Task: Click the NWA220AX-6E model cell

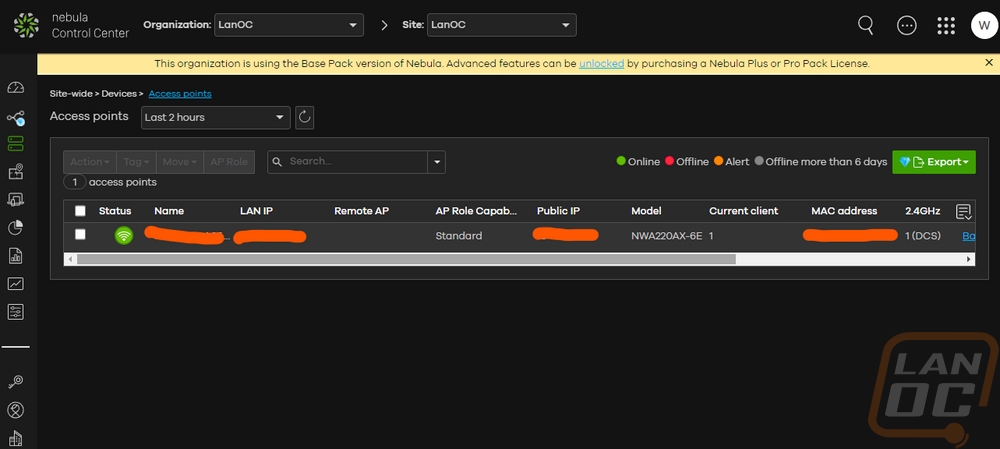Action: [x=666, y=236]
